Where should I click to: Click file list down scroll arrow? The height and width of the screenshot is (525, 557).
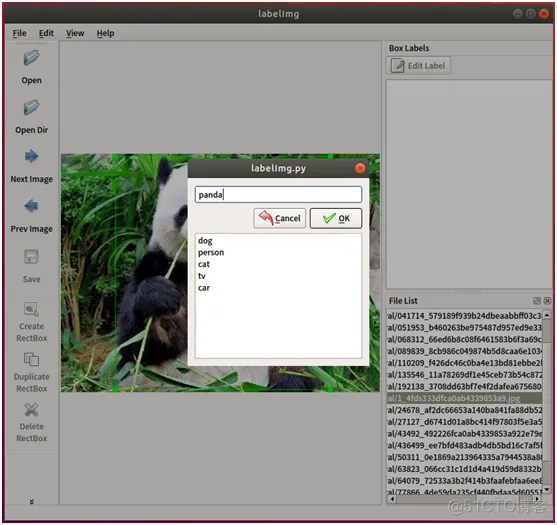(547, 489)
